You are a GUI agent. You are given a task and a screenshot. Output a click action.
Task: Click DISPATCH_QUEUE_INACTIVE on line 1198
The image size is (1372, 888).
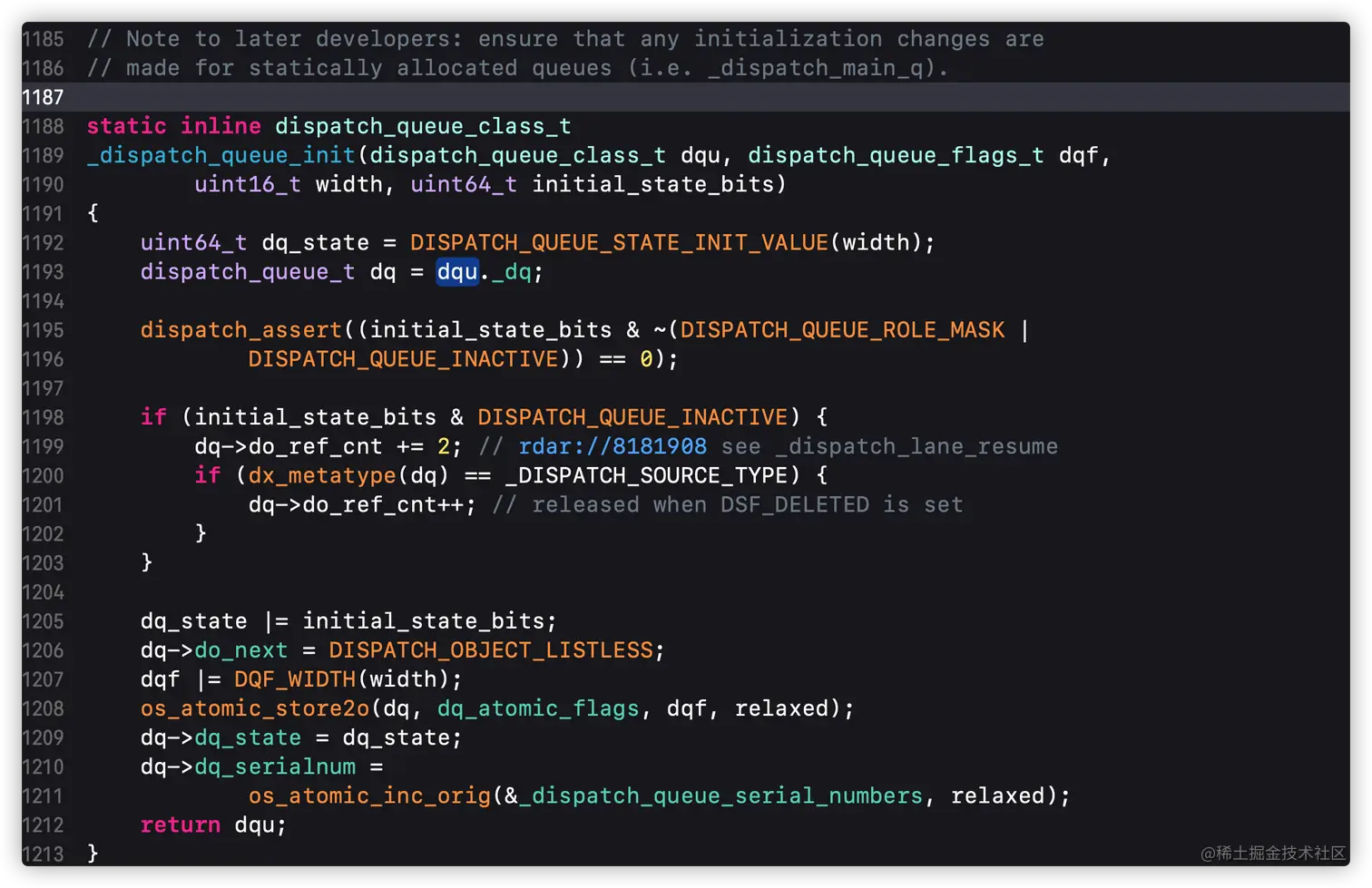[x=632, y=417]
